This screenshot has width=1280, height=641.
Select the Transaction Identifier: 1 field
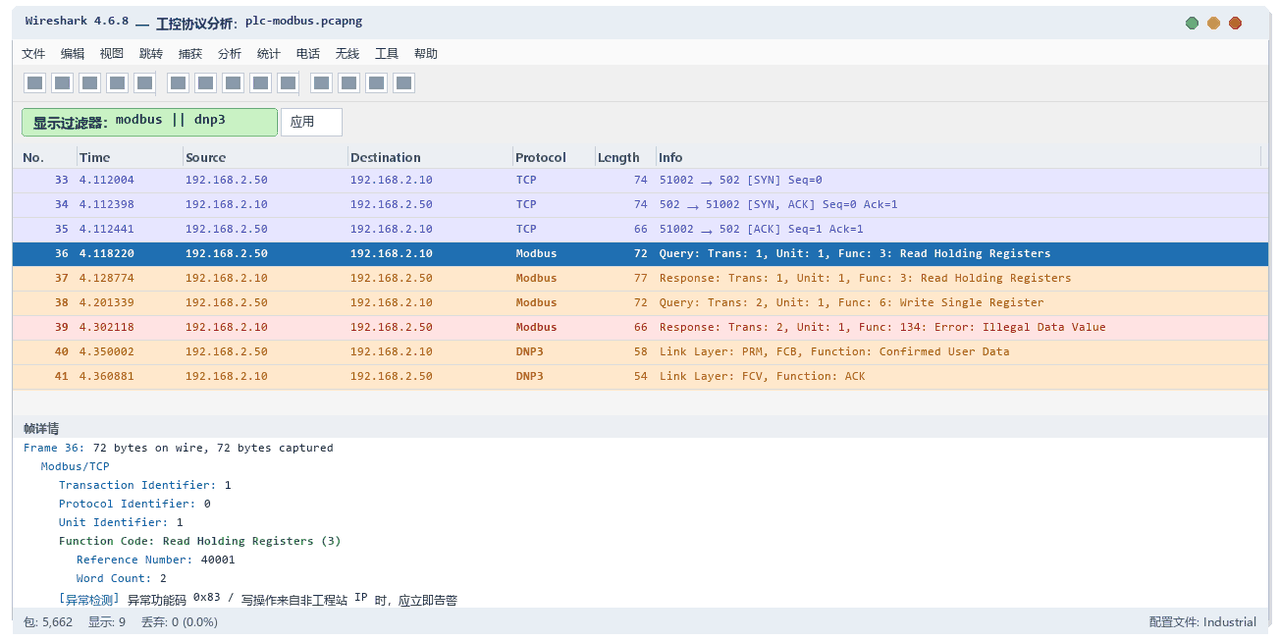145,485
